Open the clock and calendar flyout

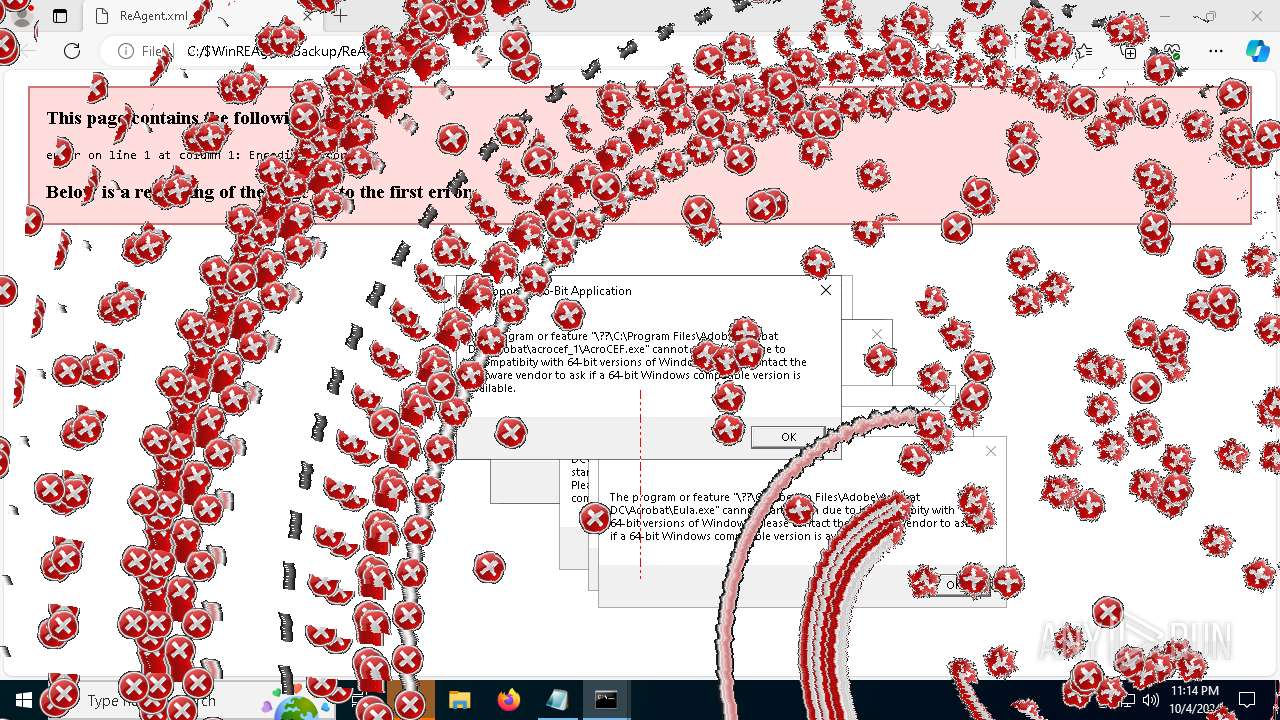coord(1195,700)
